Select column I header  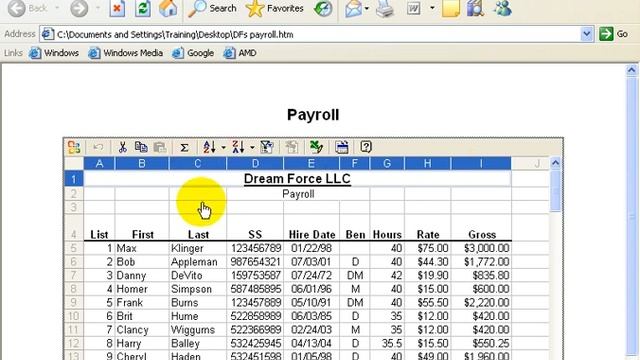481,164
